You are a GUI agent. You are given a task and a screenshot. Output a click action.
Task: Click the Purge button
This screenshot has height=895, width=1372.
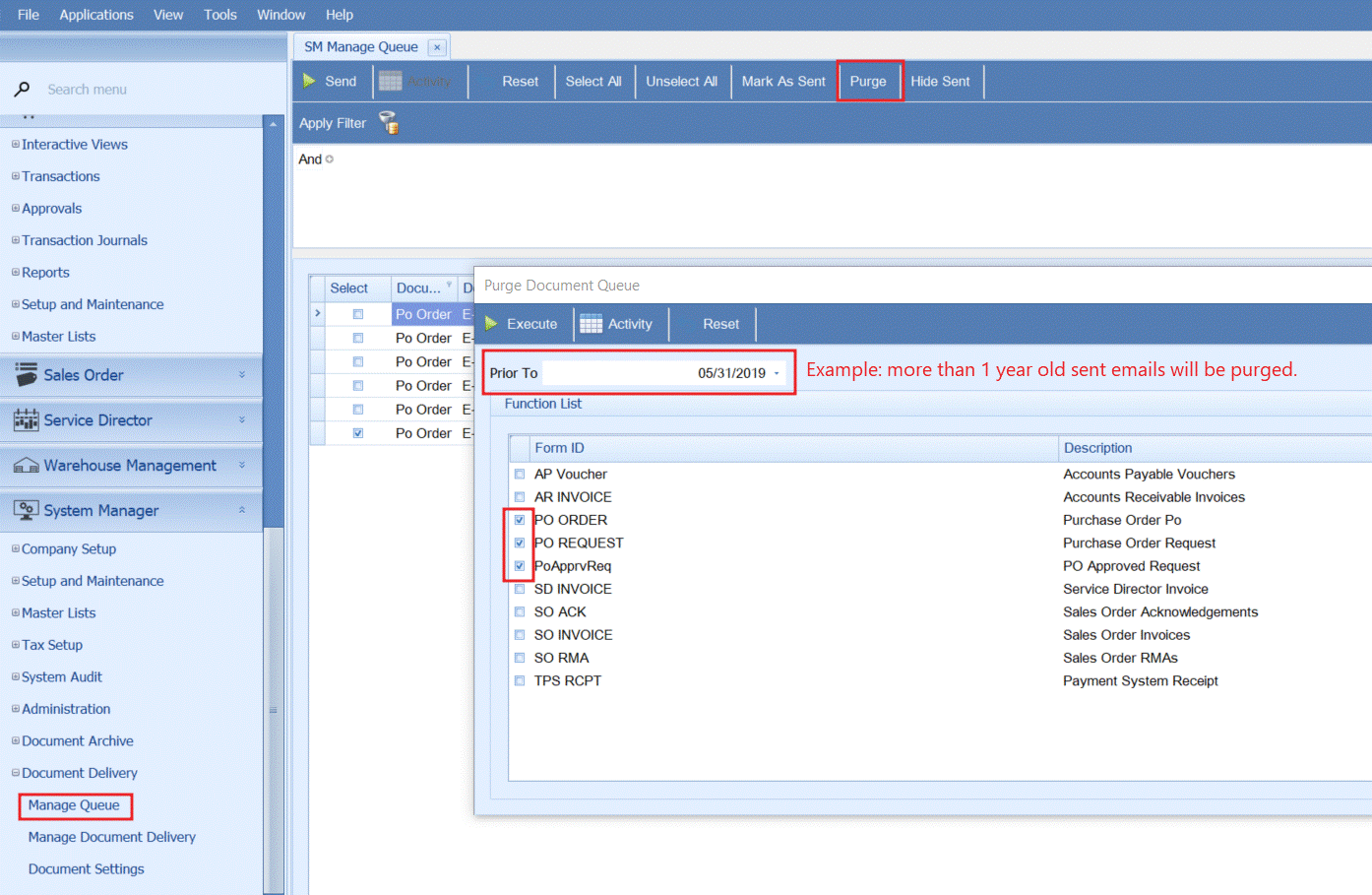(868, 82)
